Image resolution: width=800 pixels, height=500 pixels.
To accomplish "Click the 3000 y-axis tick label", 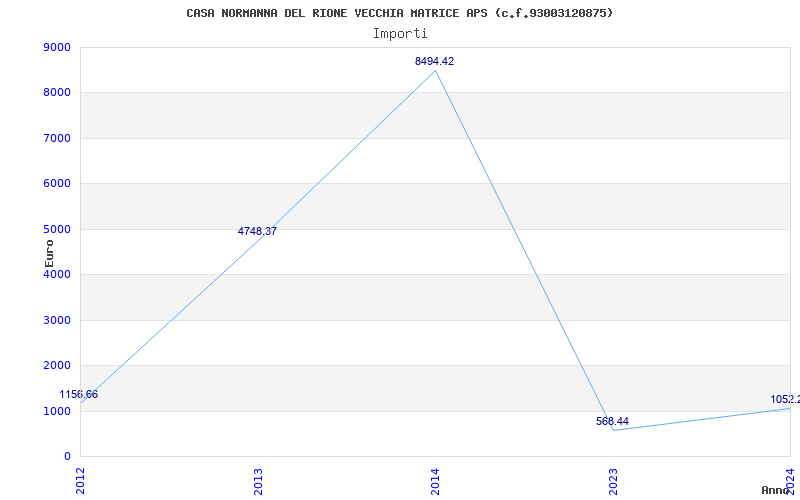I will coord(57,320).
